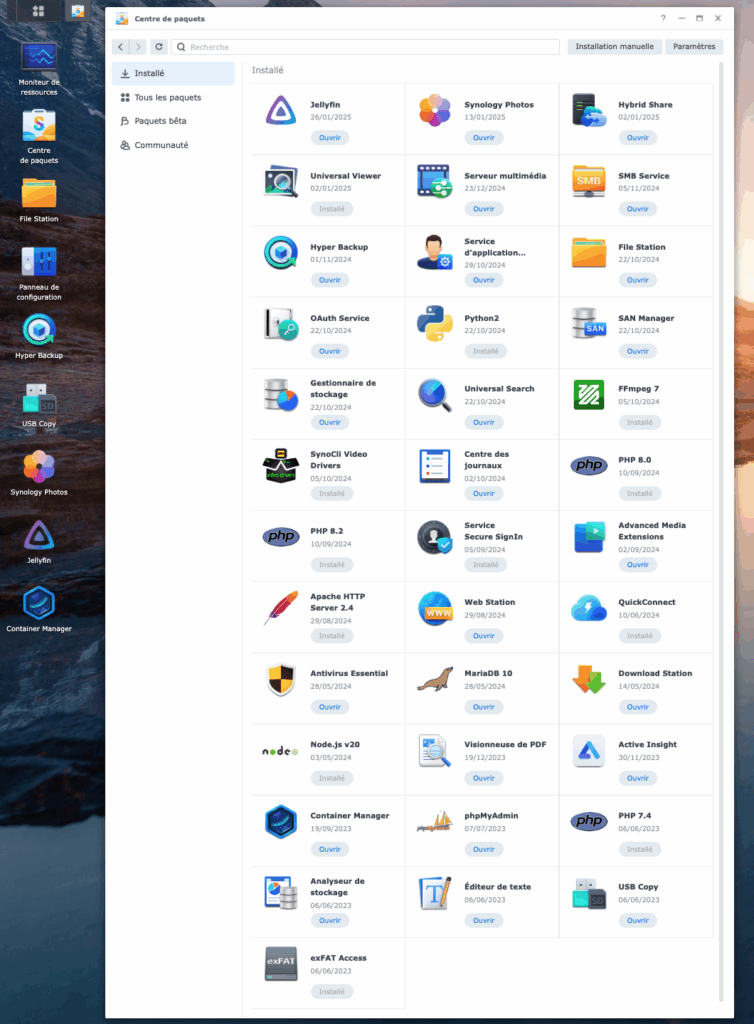This screenshot has height=1024, width=754.
Task: Refresh the package list
Action: click(x=159, y=47)
